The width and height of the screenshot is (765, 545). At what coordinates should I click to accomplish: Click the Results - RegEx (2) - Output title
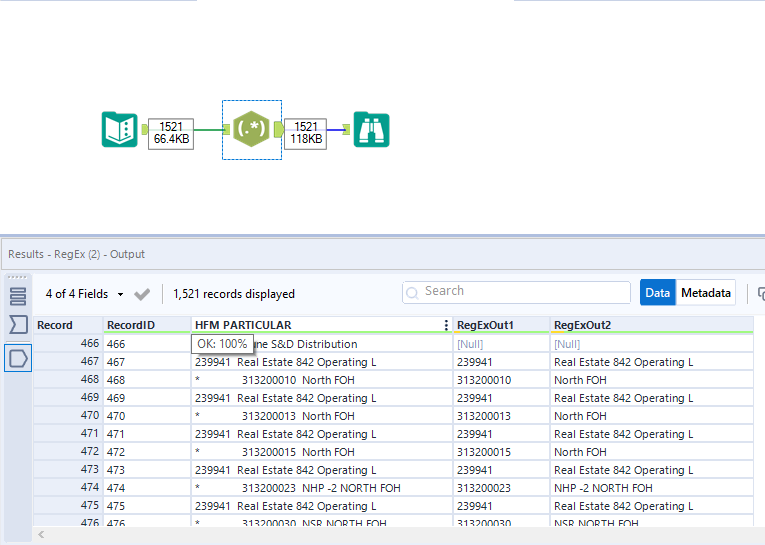(77, 254)
